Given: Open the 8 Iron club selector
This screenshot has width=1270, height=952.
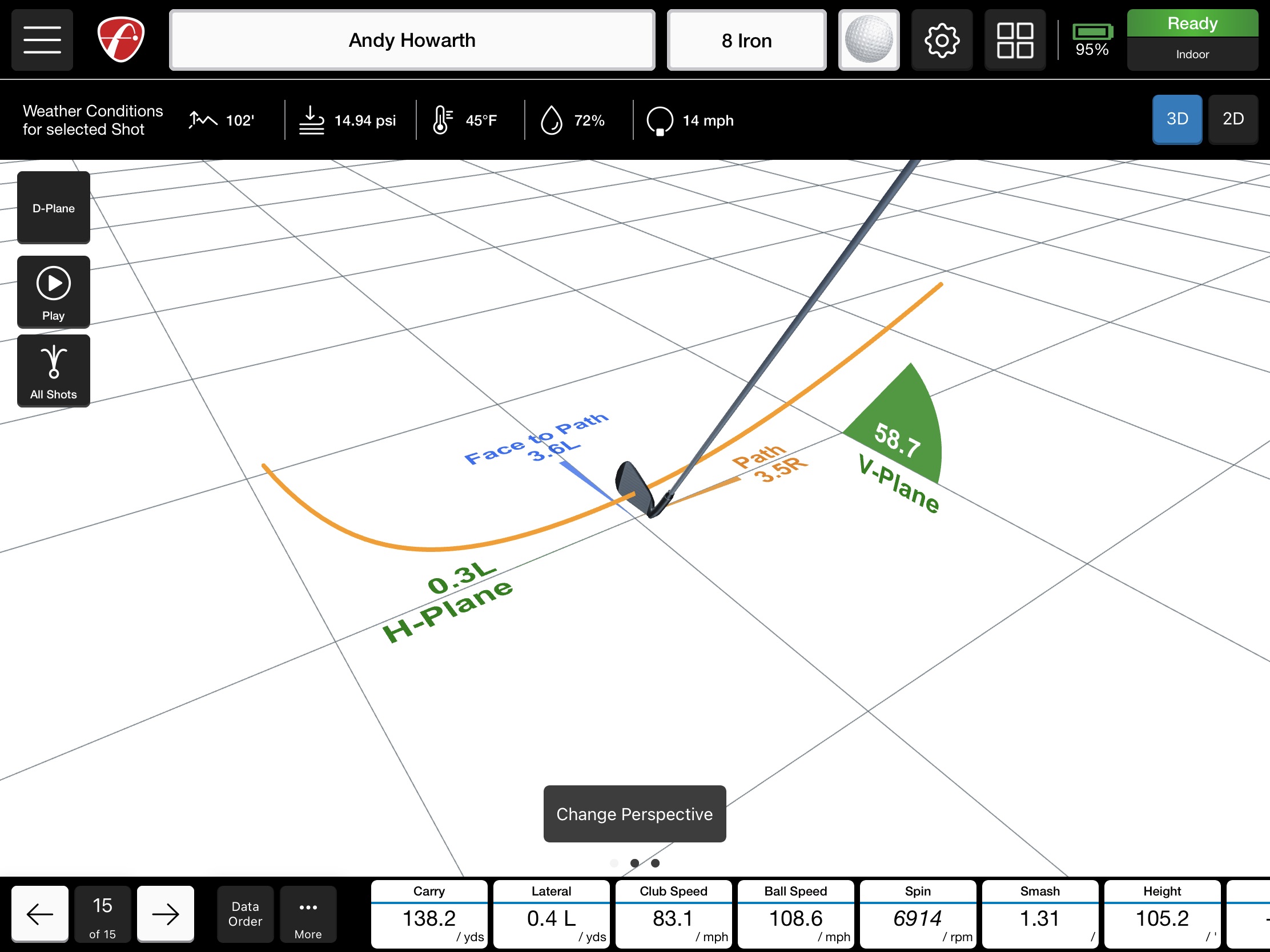Looking at the screenshot, I should (x=746, y=40).
